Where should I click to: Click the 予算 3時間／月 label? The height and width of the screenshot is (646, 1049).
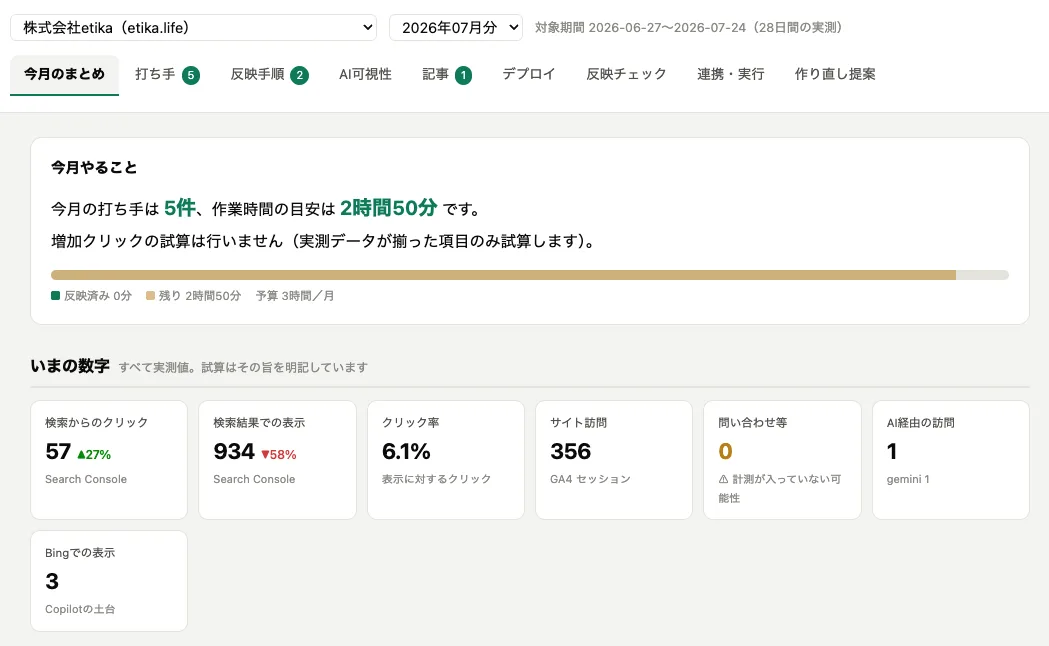[295, 296]
